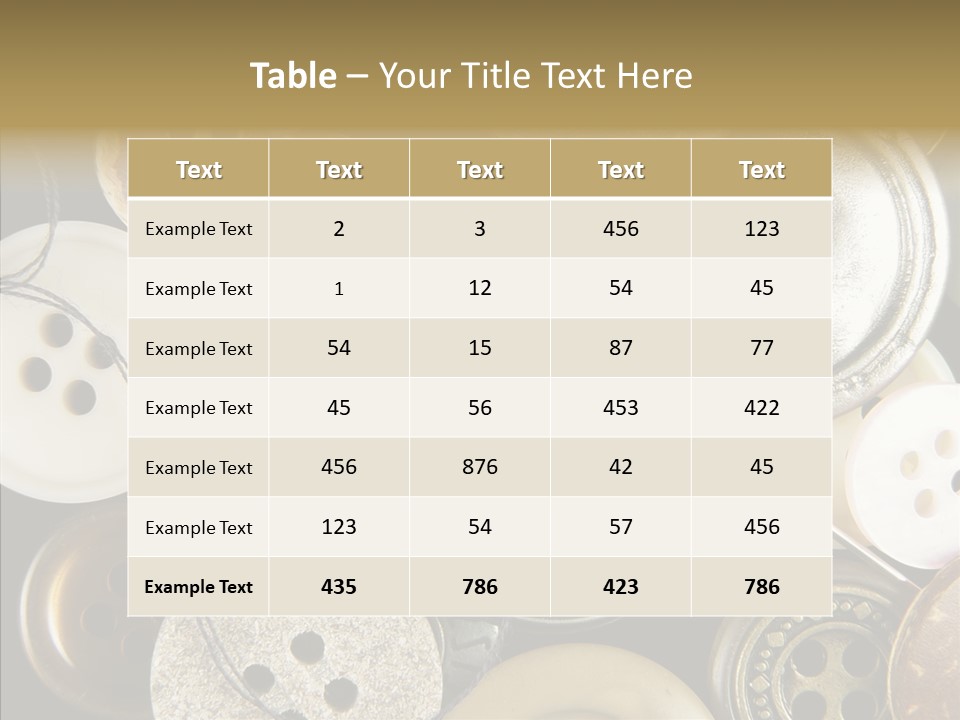The image size is (960, 720).
Task: Select the first 'Text' header cell
Action: [198, 168]
